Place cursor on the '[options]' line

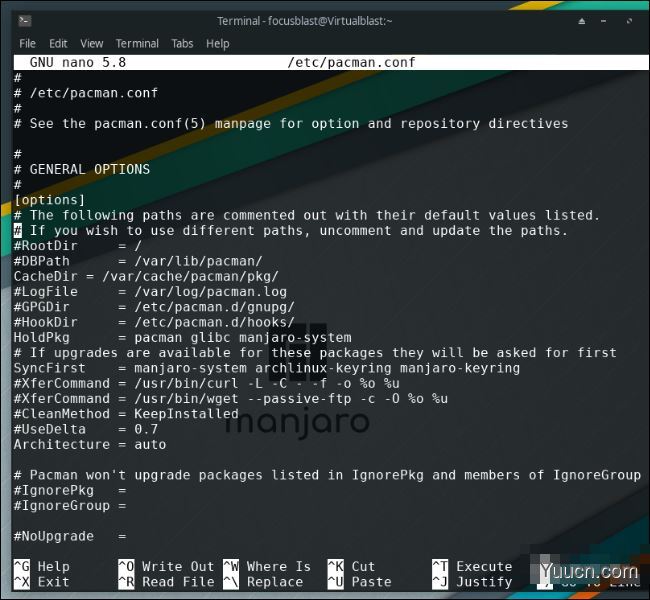[x=49, y=200]
